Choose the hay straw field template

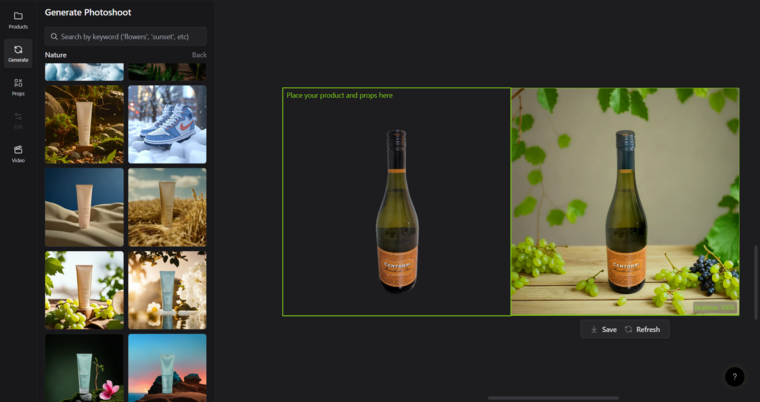pyautogui.click(x=167, y=207)
